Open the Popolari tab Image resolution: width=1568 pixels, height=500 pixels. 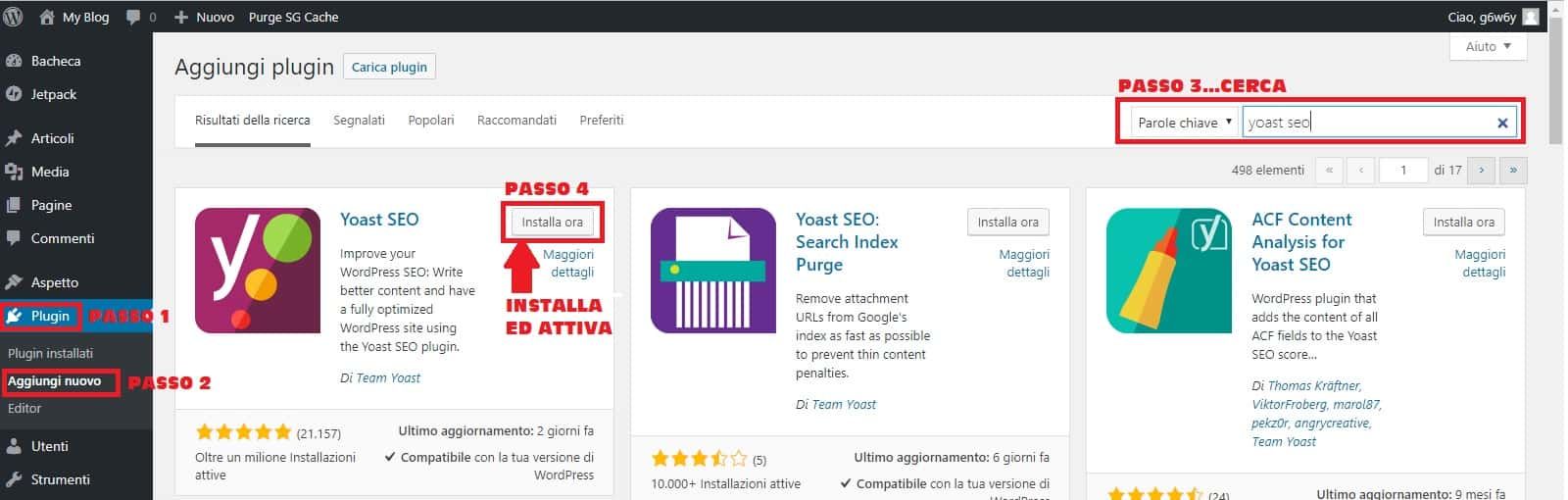coord(431,120)
